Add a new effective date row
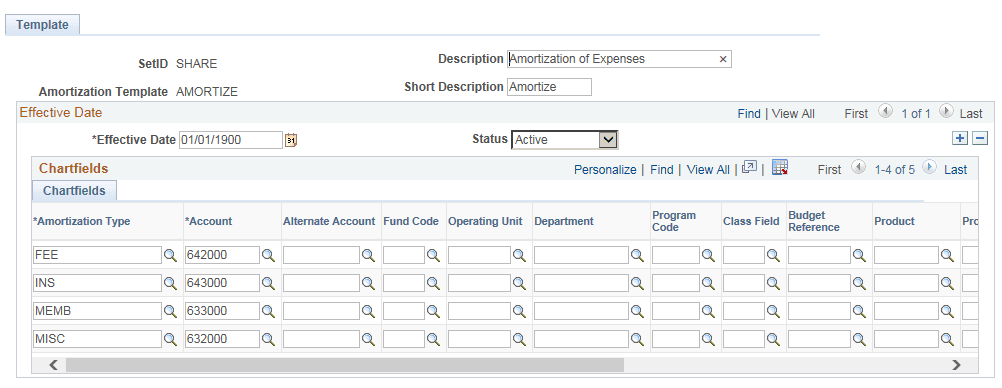 pos(960,138)
